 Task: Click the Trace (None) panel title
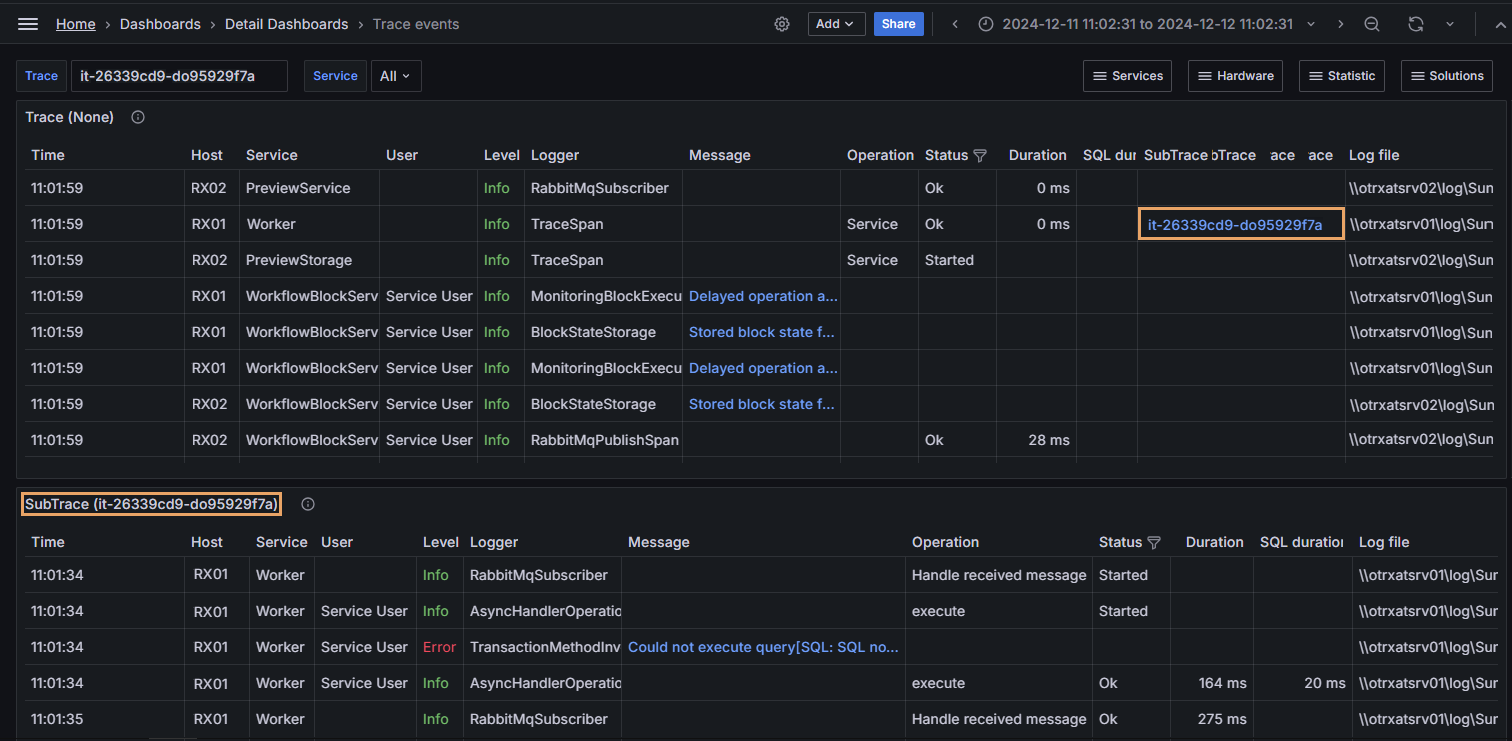point(70,117)
